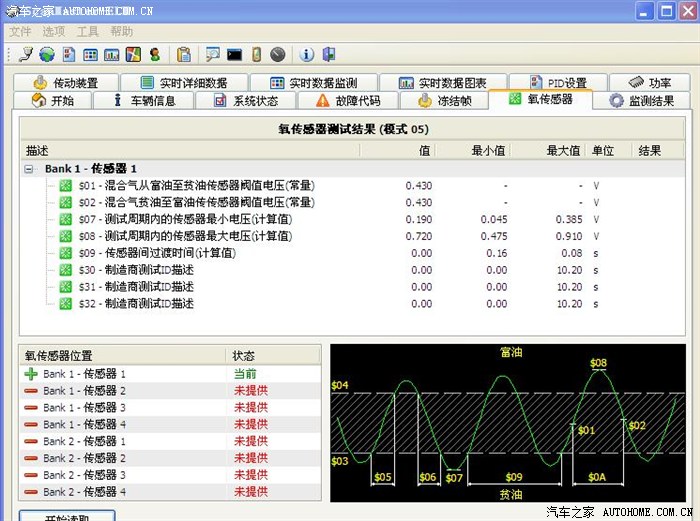Click the exit door toolbar icon
This screenshot has height=521, width=700.
tap(329, 54)
